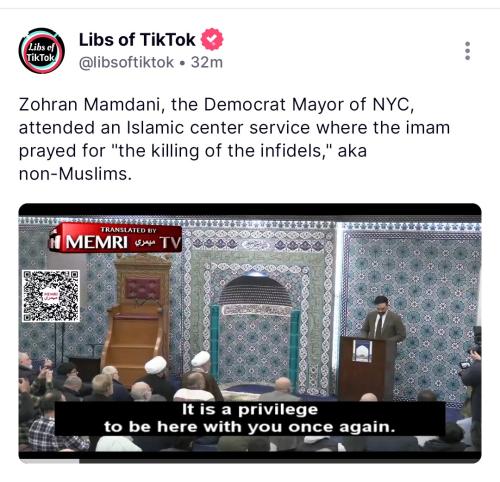500x482 pixels.
Task: Tap the QR code in the video
Action: pos(51,296)
